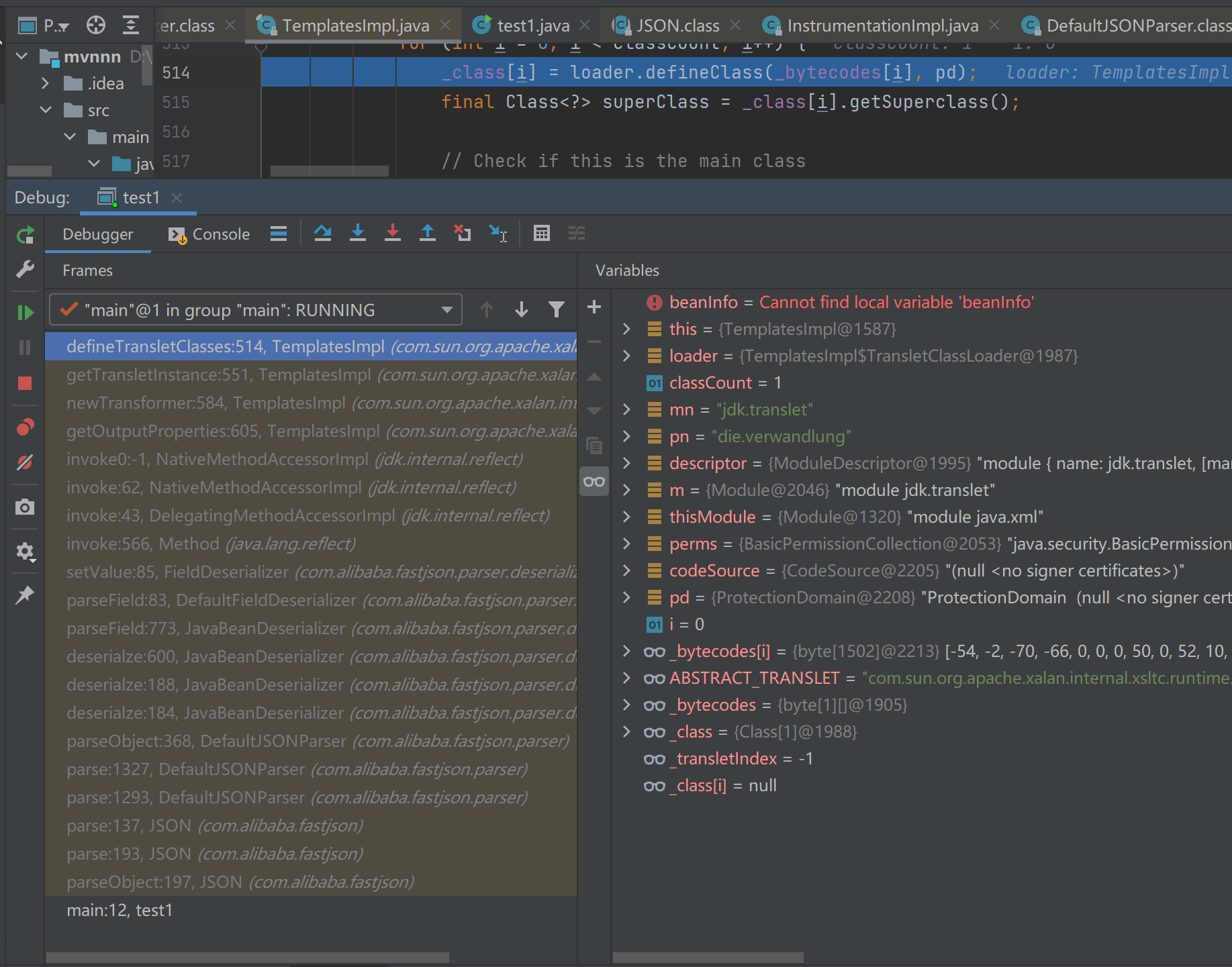The height and width of the screenshot is (967, 1232).
Task: Close the test1 debug session tab
Action: (x=177, y=197)
